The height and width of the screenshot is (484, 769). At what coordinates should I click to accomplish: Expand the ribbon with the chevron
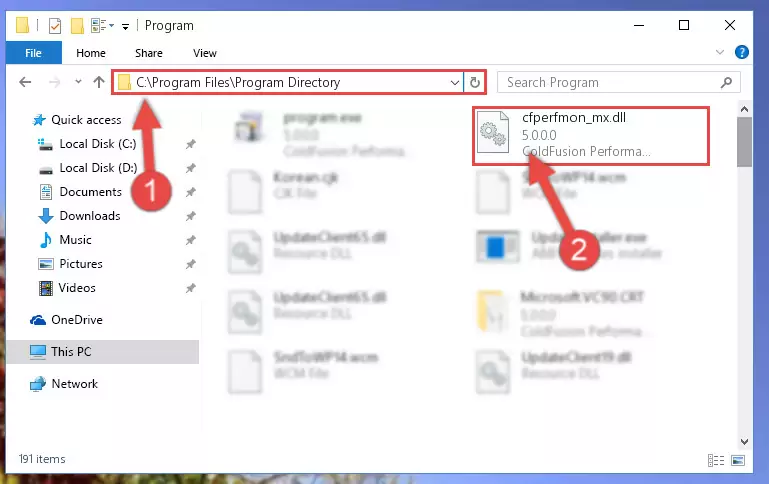(x=719, y=52)
